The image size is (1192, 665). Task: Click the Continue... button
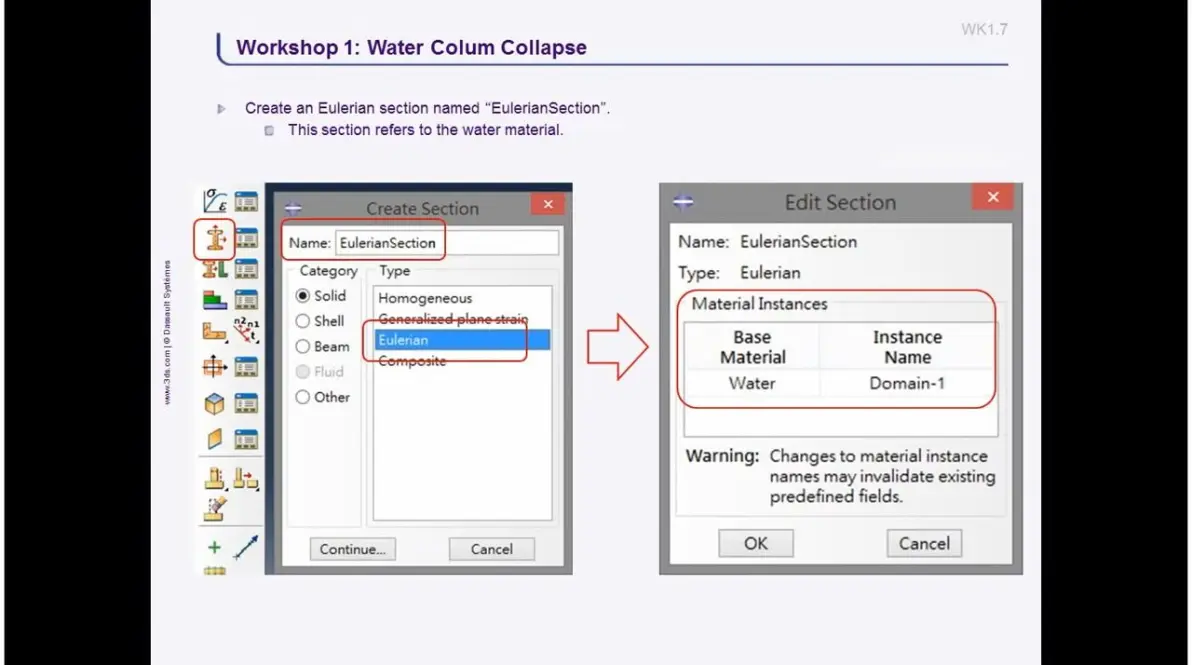click(352, 549)
